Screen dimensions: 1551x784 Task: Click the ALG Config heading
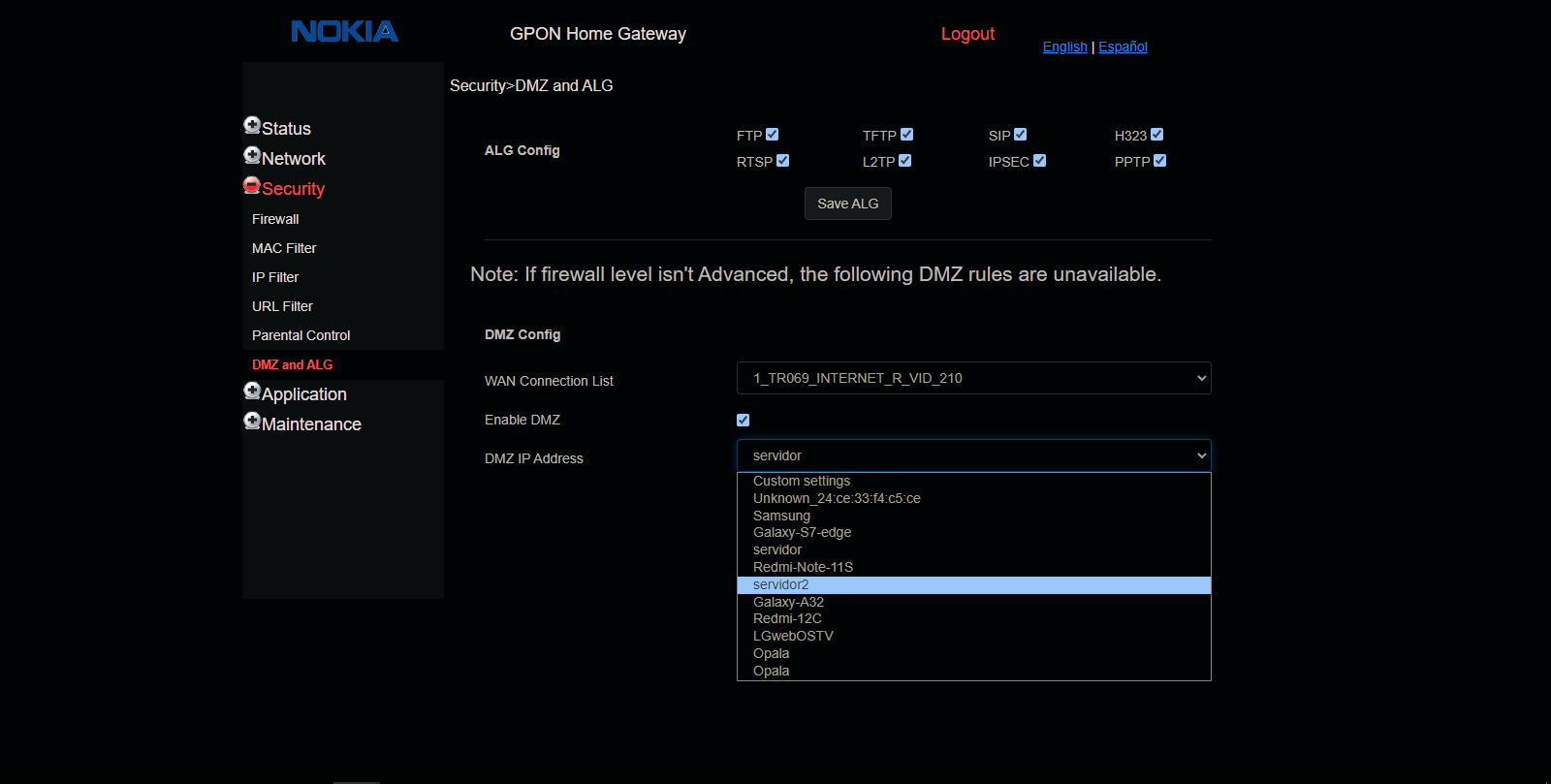pyautogui.click(x=522, y=150)
